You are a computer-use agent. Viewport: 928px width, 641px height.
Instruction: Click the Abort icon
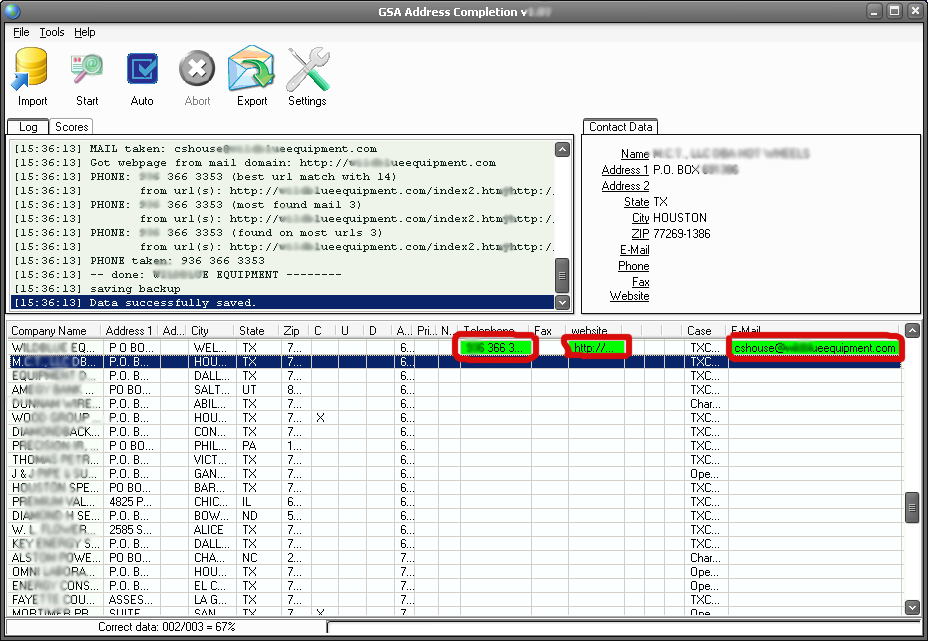pyautogui.click(x=197, y=76)
